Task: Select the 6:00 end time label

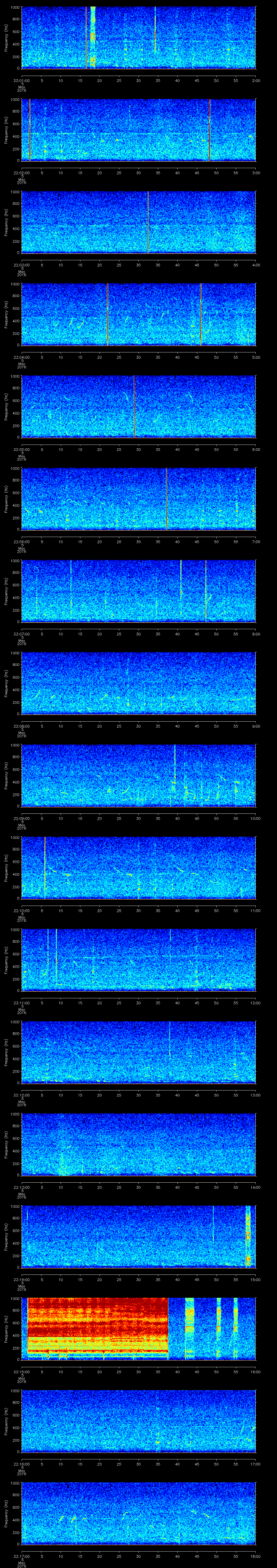Action: coord(256,449)
